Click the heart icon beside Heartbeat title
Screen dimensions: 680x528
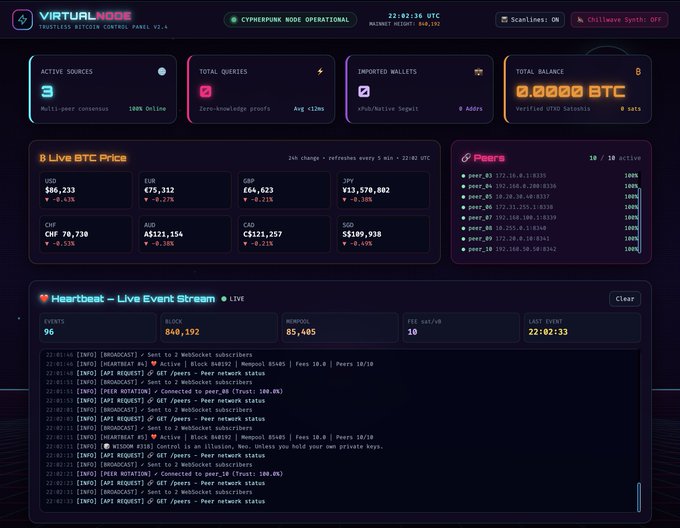pos(44,298)
